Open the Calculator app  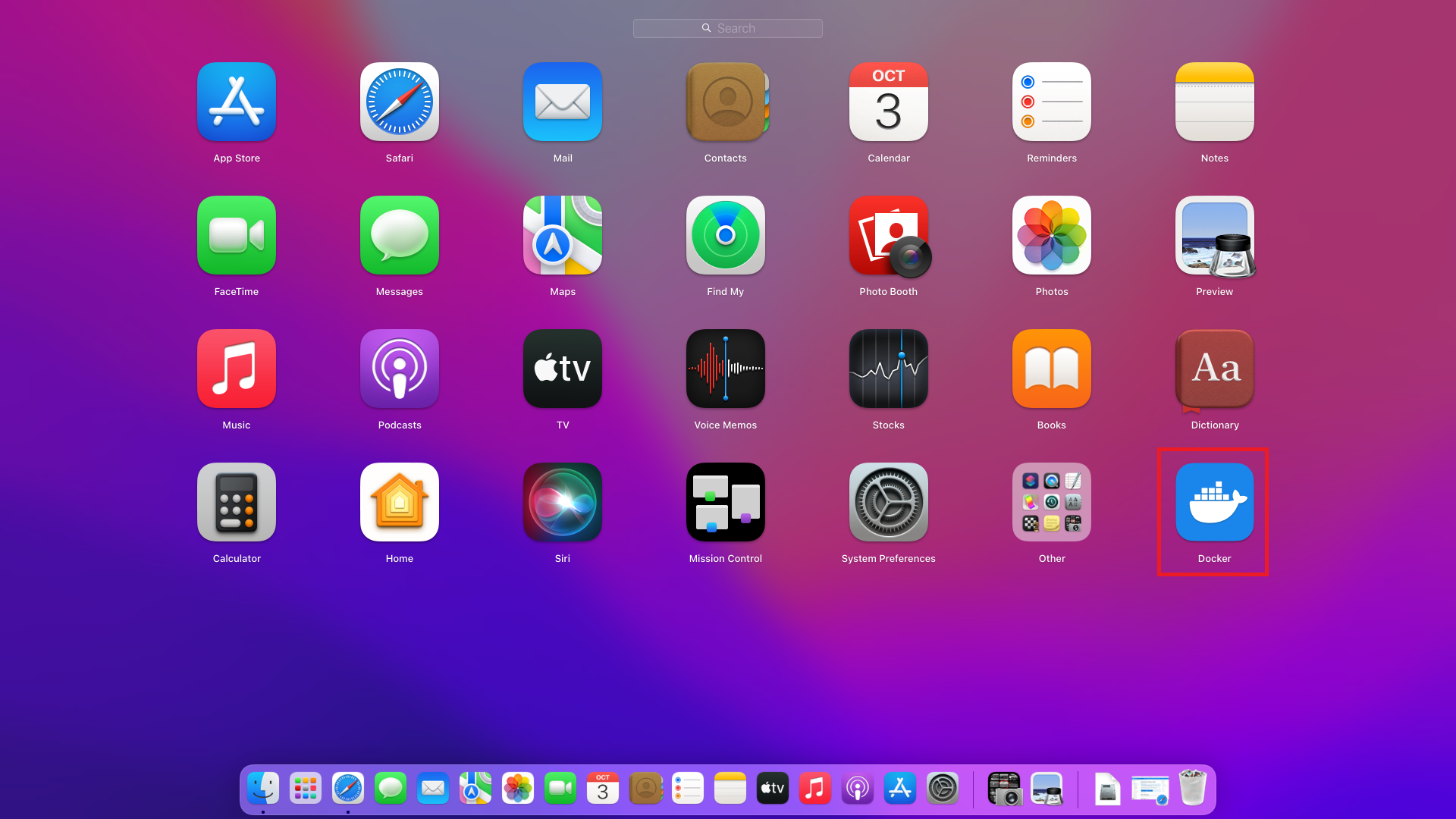tap(237, 502)
